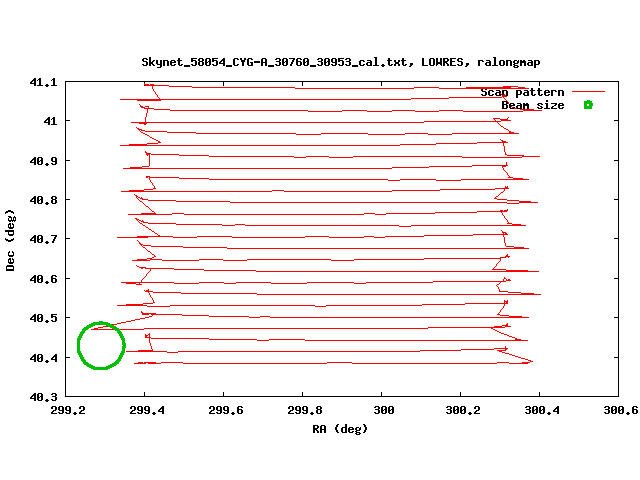
Task: Click the 300.2 RA tick label
Action: pos(463,410)
